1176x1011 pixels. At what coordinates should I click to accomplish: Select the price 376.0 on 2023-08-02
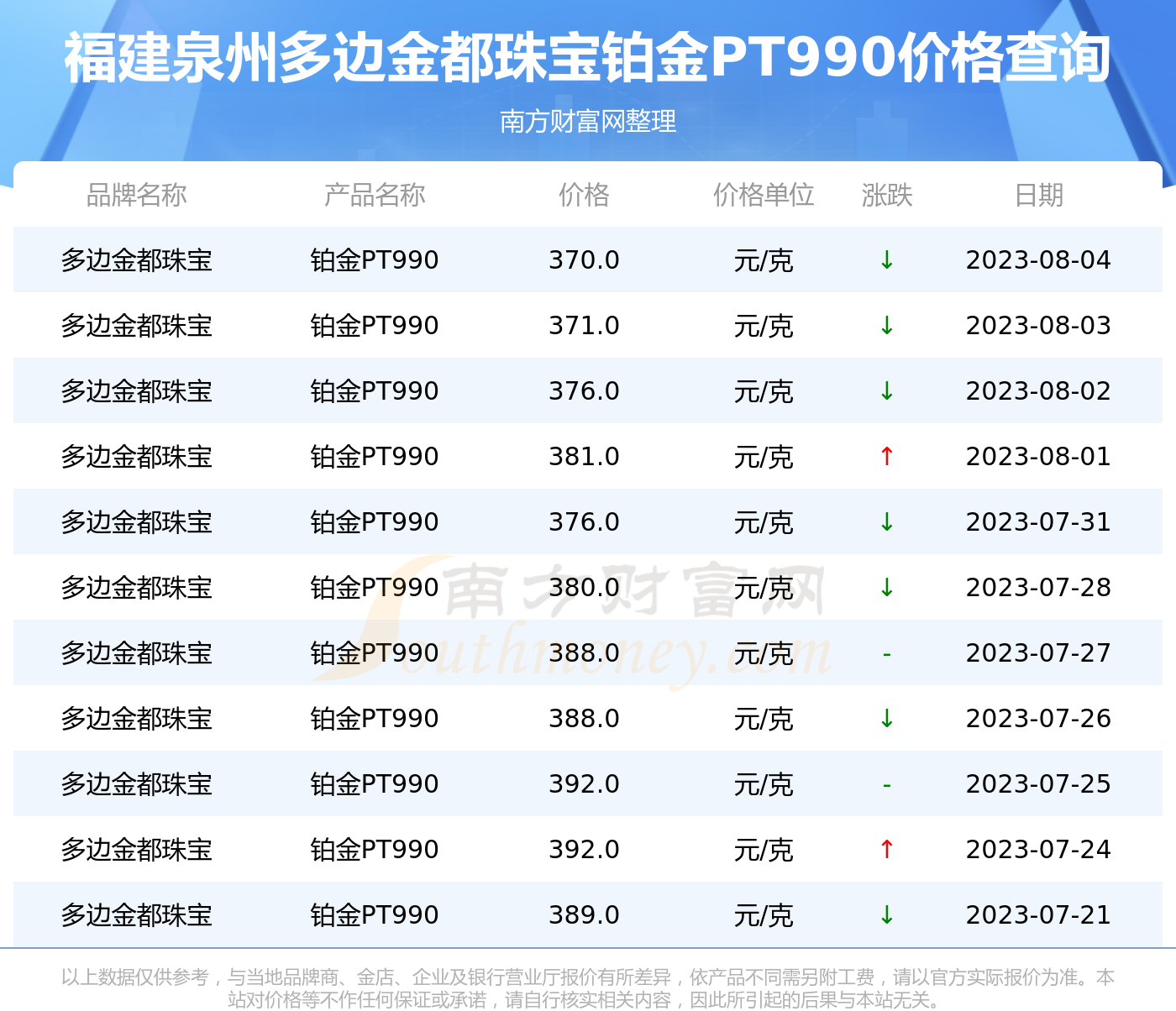tap(584, 391)
